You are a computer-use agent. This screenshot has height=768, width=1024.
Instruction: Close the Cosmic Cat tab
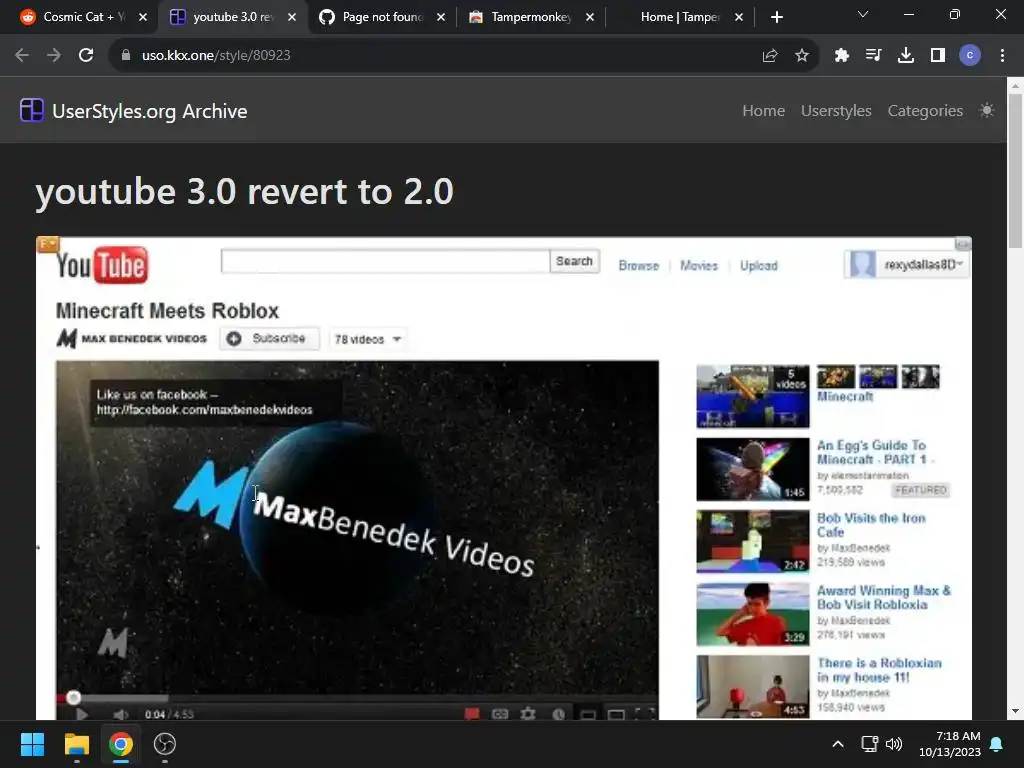click(142, 18)
